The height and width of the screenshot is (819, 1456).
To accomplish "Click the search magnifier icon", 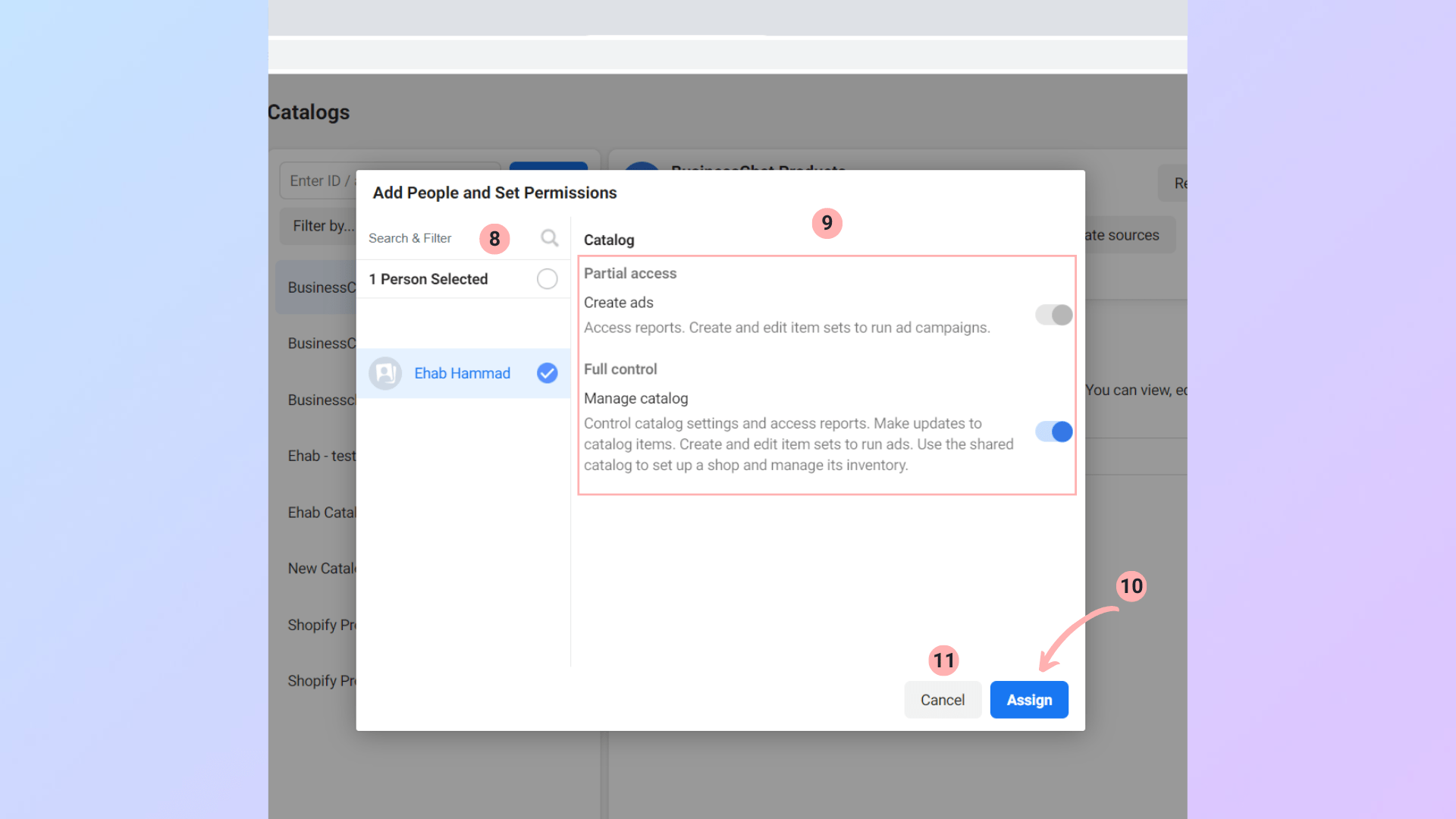I will tap(549, 238).
